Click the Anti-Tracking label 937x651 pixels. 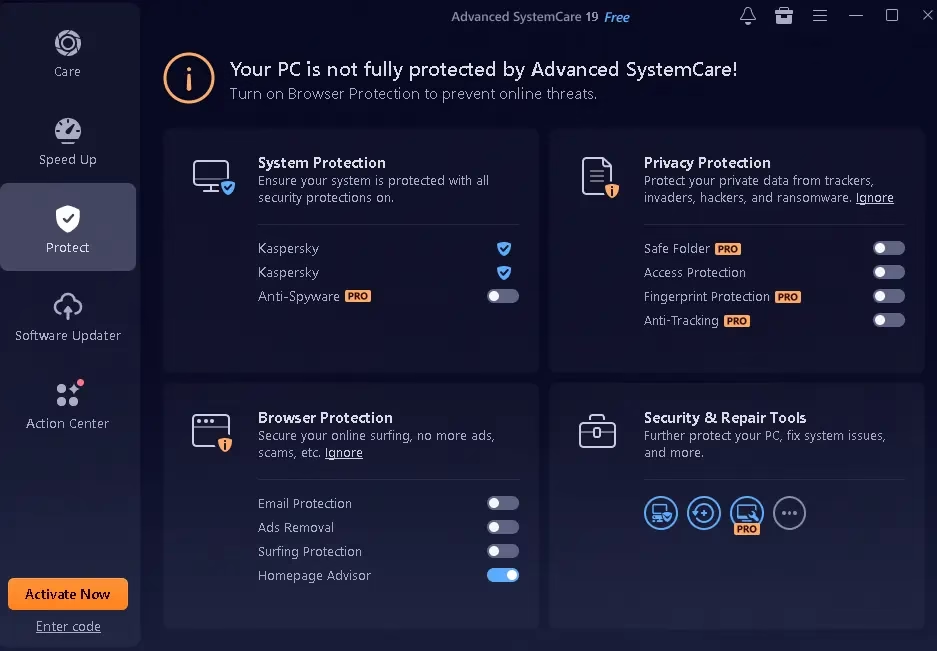point(681,320)
